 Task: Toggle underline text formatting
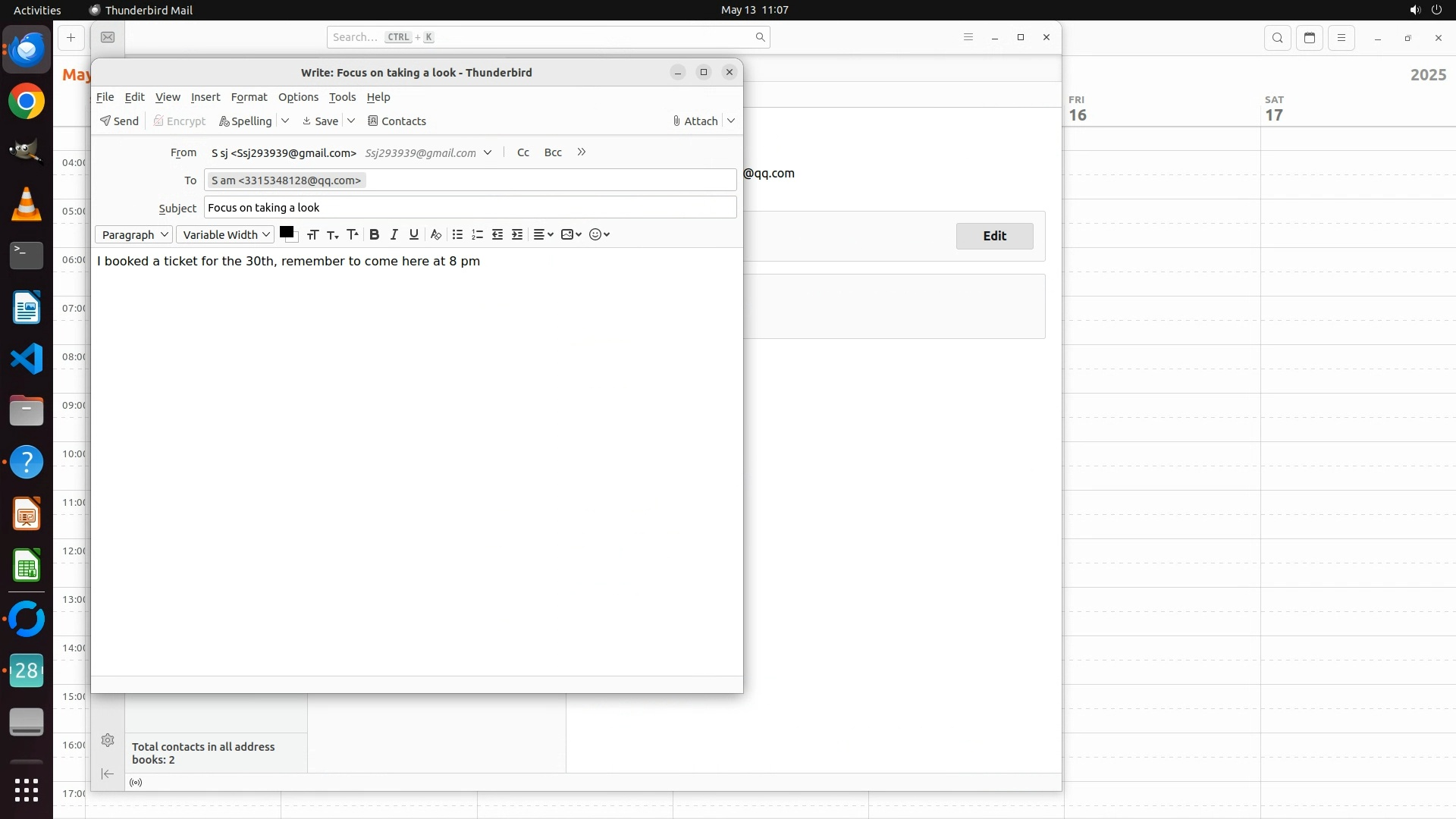point(414,235)
